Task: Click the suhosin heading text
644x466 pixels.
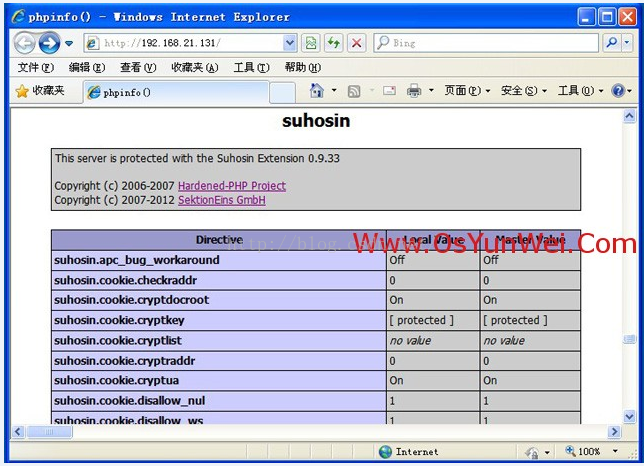Action: point(316,121)
